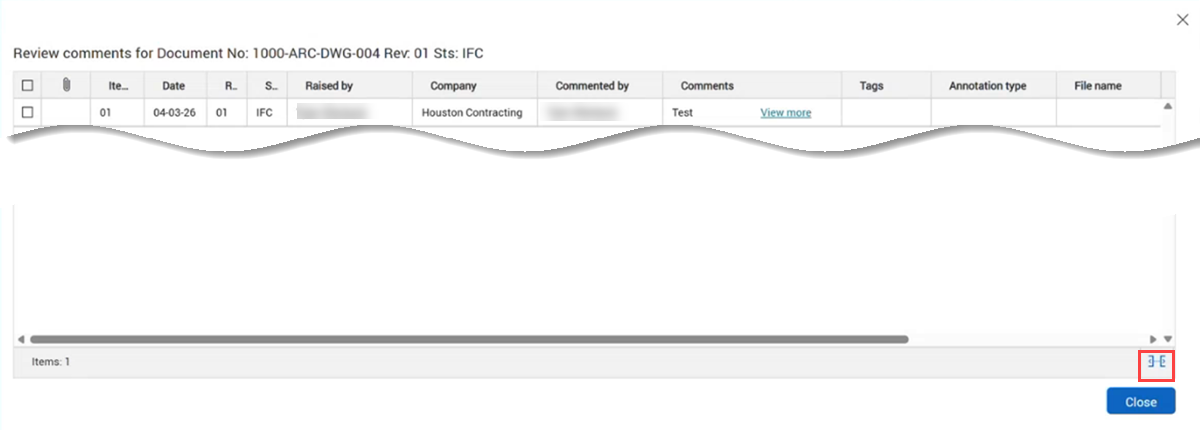Close dialog with the X icon

[x=1182, y=20]
